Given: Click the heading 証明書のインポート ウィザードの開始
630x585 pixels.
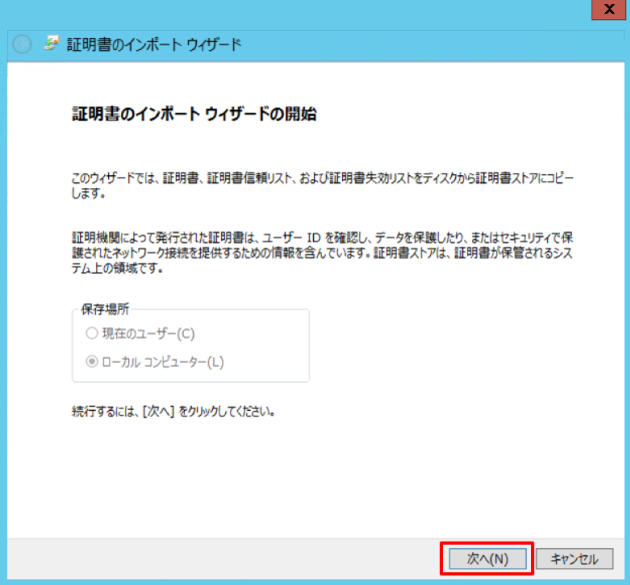Looking at the screenshot, I should tap(194, 114).
